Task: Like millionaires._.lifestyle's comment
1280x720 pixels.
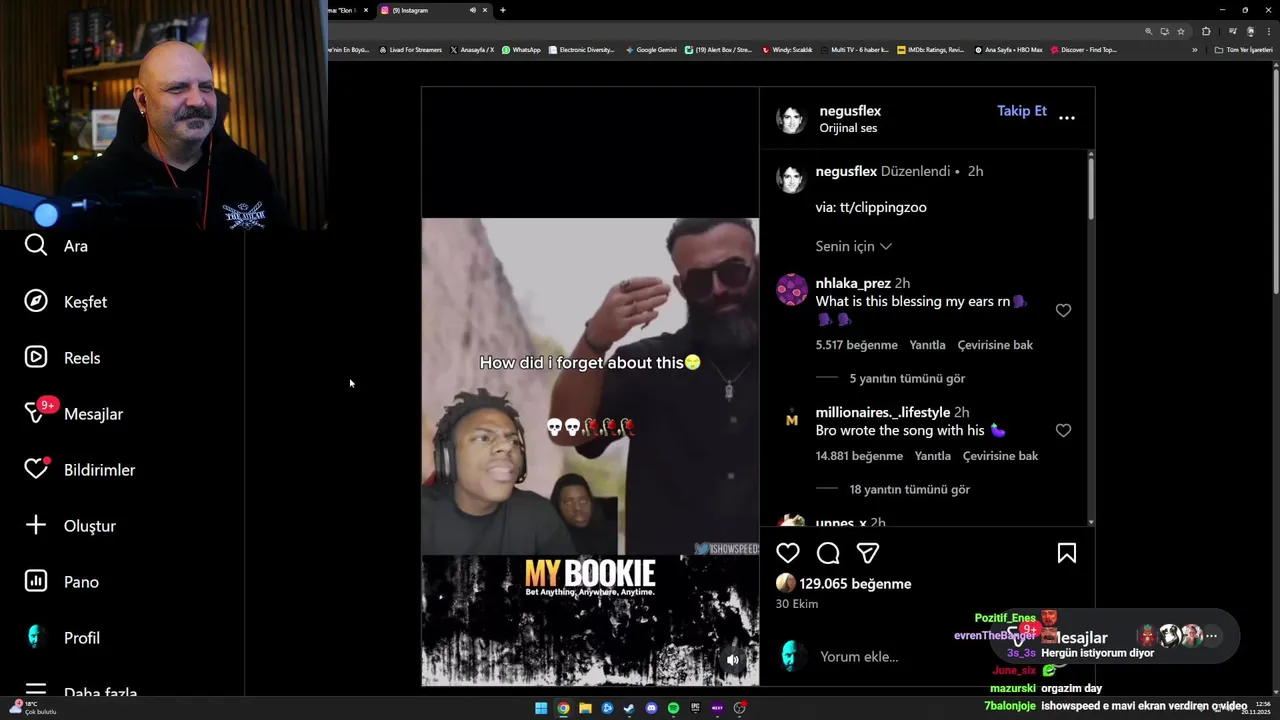Action: pos(1063,430)
